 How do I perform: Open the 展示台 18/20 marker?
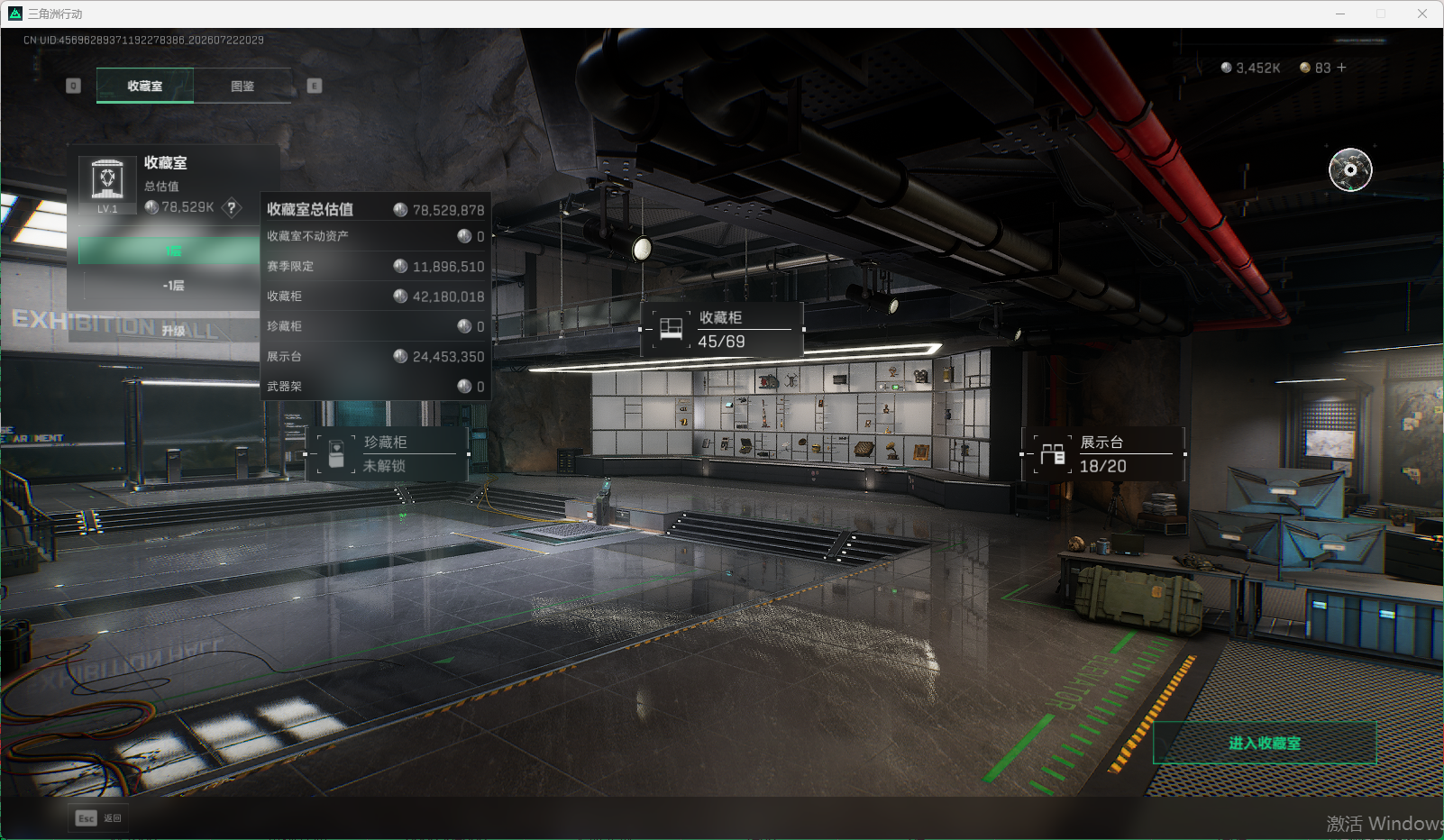click(1103, 454)
